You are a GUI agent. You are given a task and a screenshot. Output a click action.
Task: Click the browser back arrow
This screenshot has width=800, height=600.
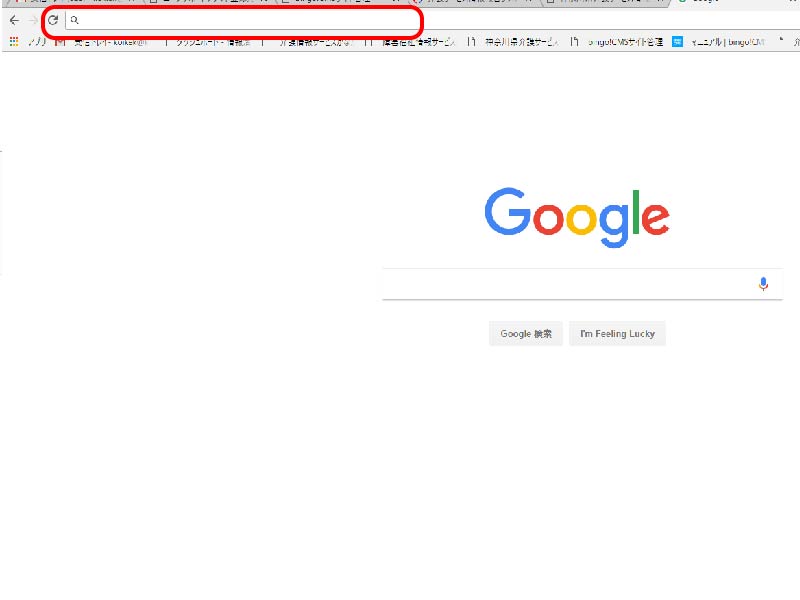[x=14, y=20]
